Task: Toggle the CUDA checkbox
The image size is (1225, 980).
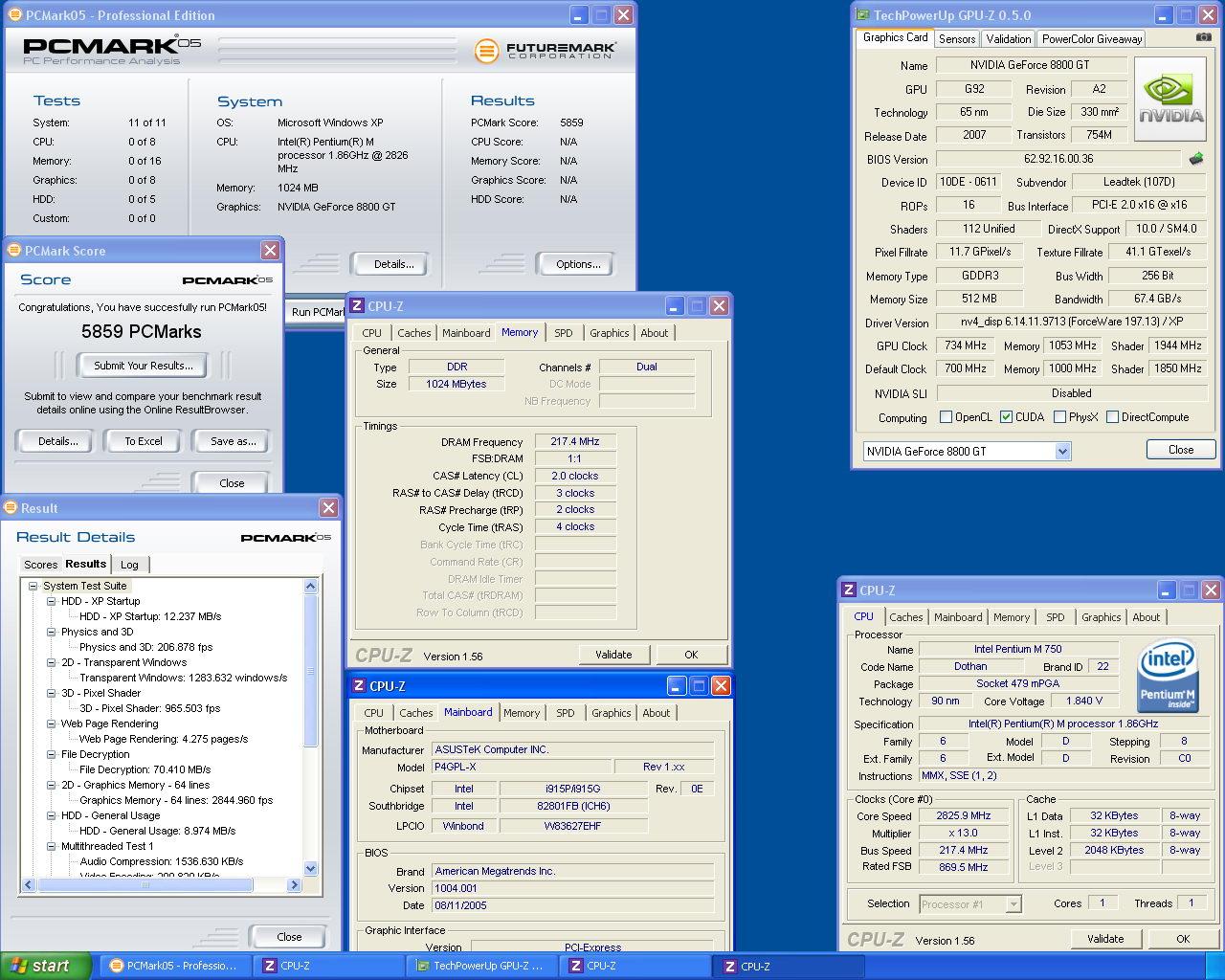Action: point(1006,416)
